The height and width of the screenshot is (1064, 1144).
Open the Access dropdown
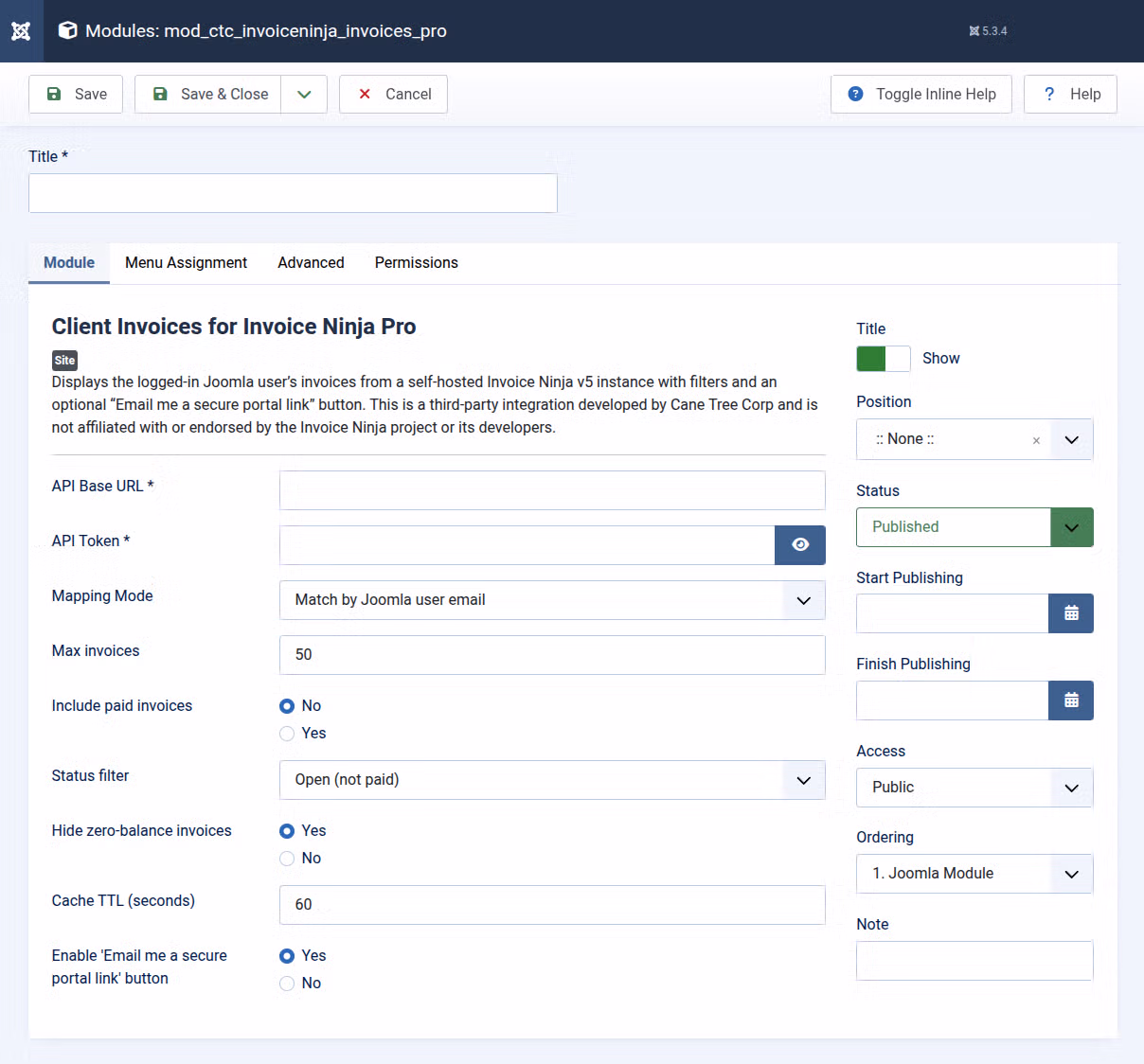click(x=974, y=788)
